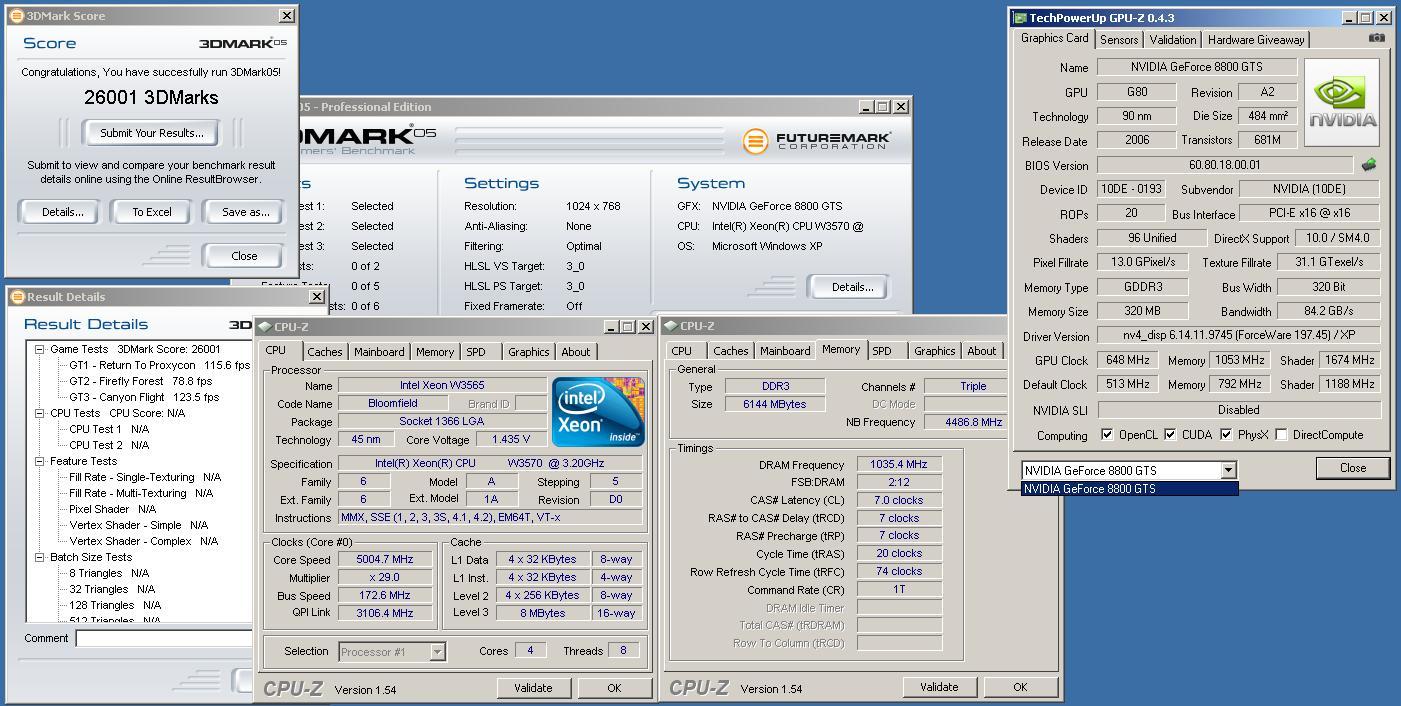Click the 3DMark Score window title icon
This screenshot has width=1401, height=706.
point(16,15)
